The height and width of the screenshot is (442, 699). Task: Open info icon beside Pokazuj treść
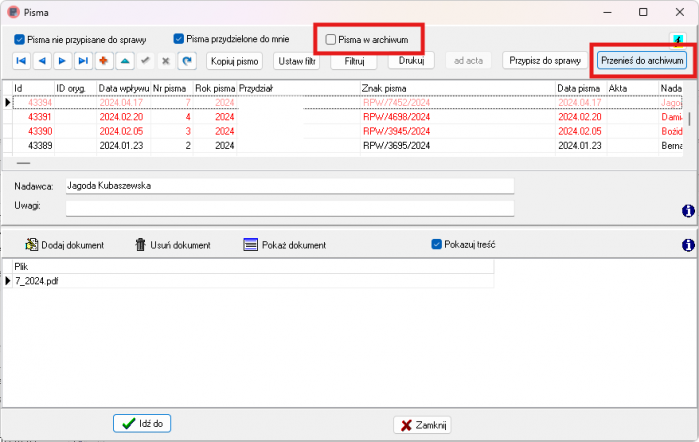[x=688, y=245]
